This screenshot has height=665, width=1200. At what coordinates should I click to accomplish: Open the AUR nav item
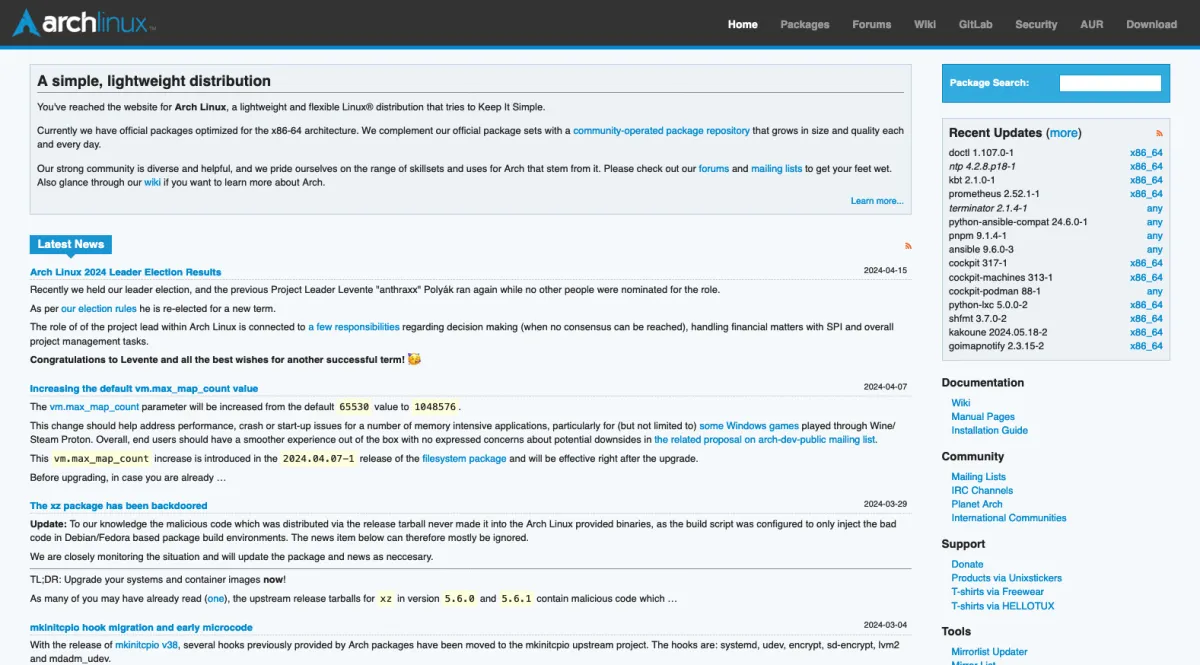point(1092,24)
